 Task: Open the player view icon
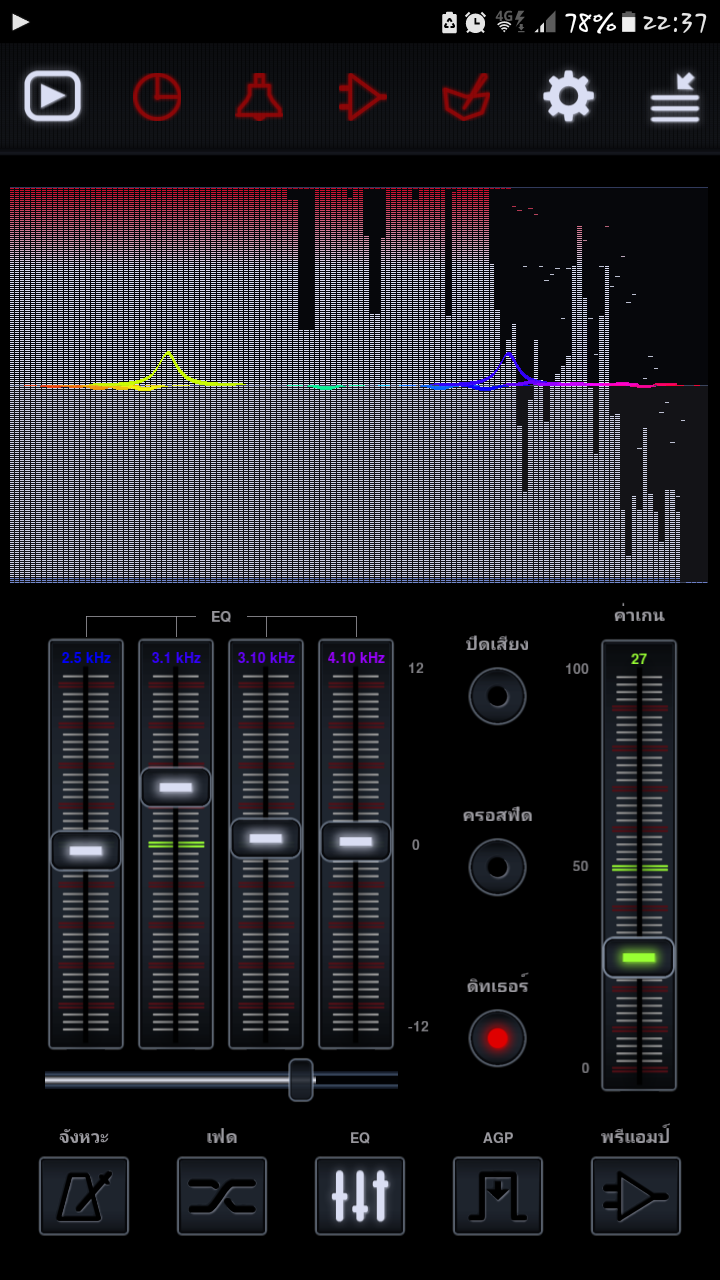point(52,97)
